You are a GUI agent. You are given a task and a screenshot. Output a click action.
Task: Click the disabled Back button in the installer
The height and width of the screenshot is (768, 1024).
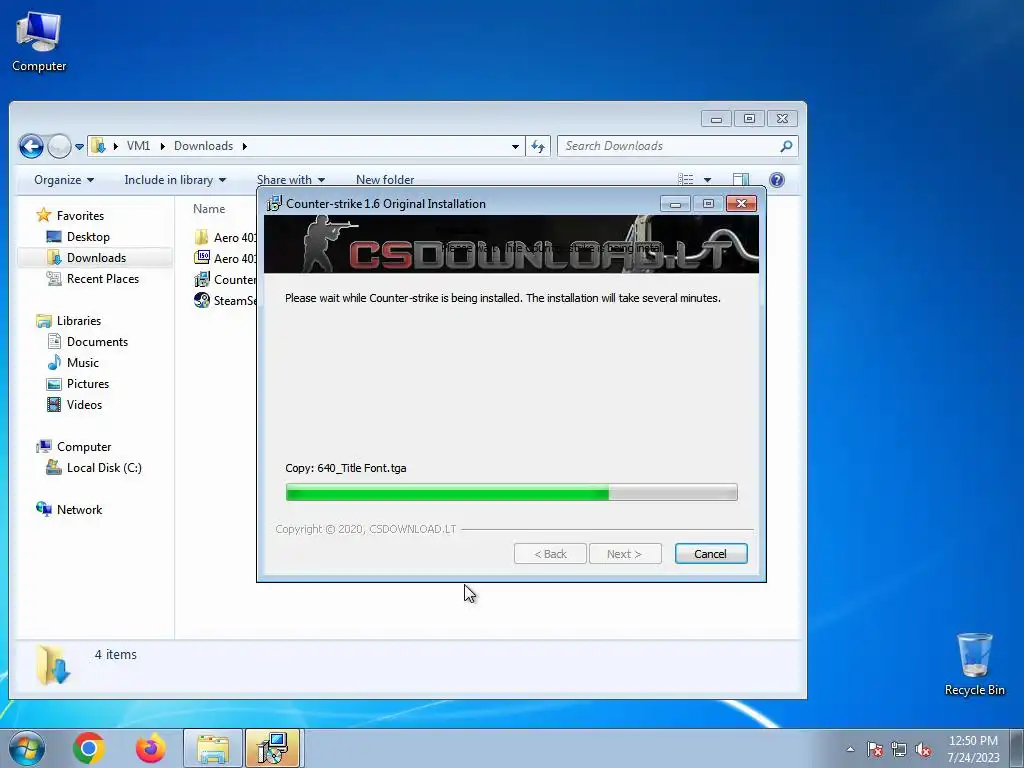[550, 554]
